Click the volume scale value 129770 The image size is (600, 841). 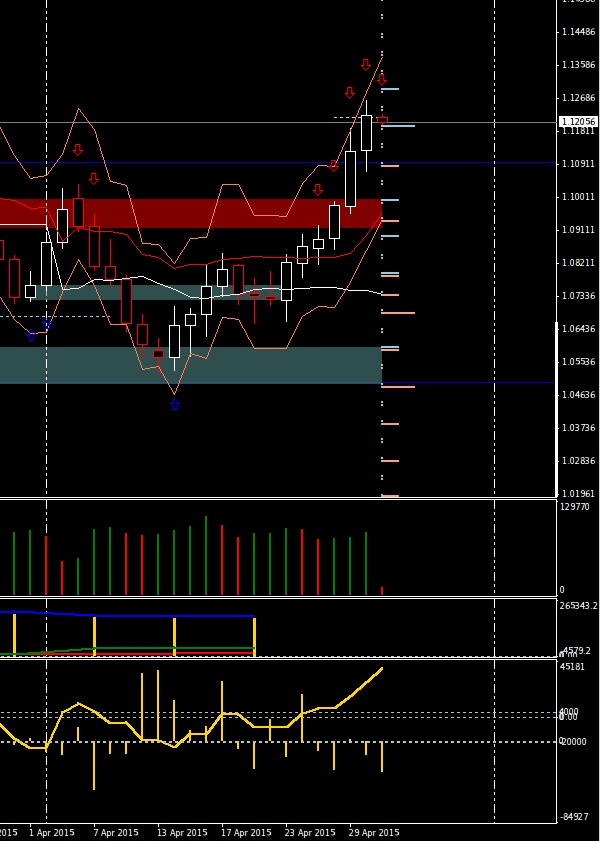[574, 507]
